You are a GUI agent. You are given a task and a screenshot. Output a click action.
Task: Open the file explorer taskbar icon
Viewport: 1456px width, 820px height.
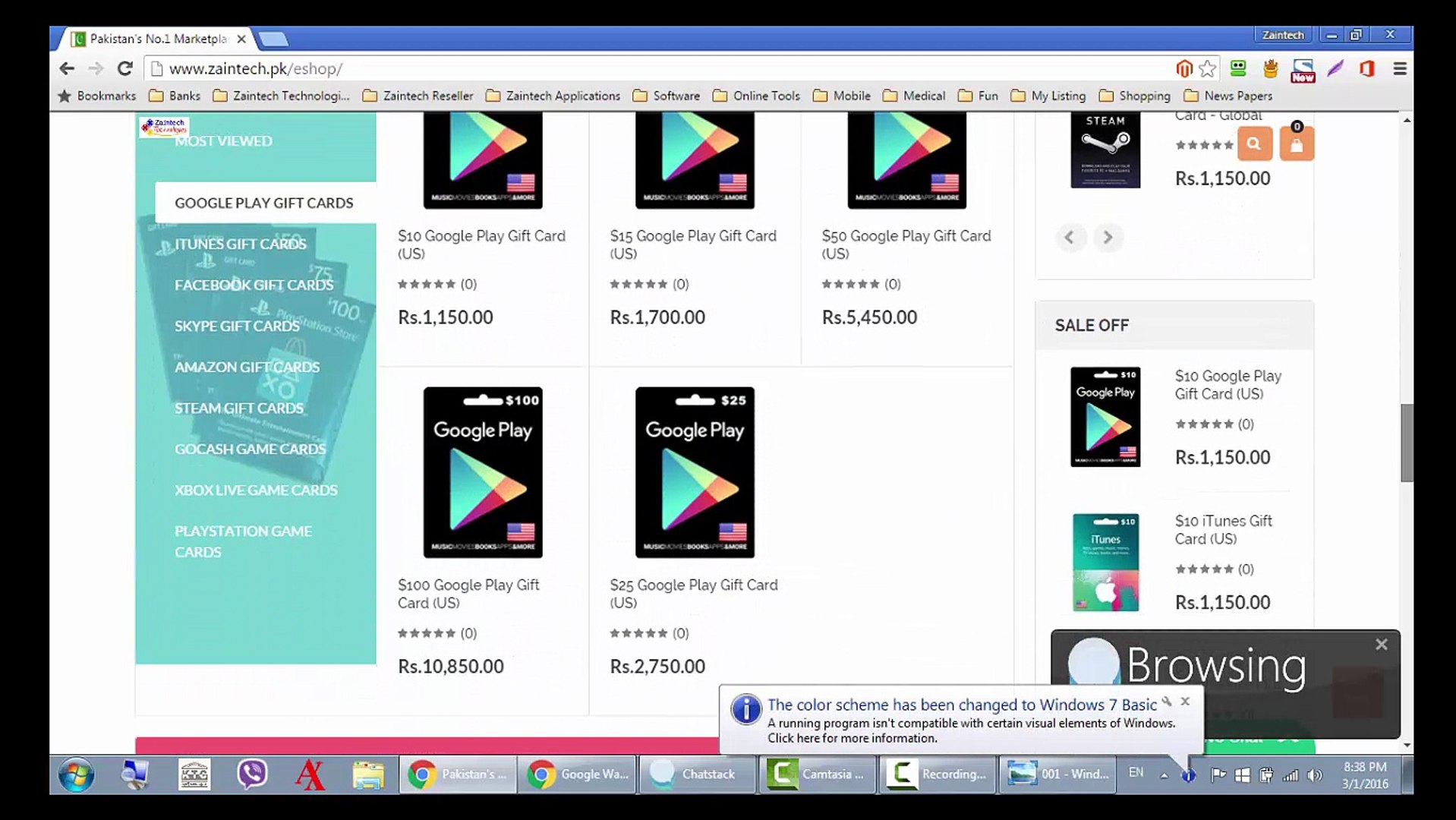(368, 774)
